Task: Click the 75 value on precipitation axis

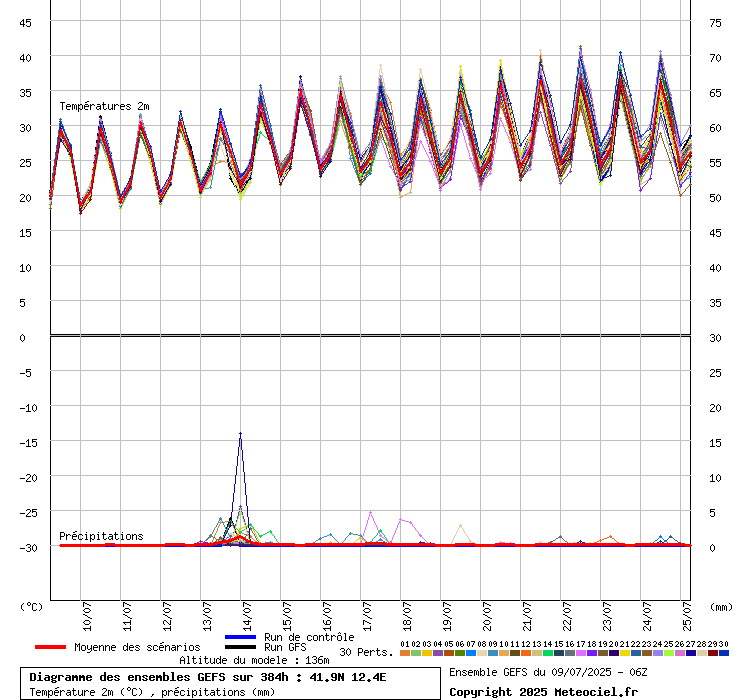Action: (715, 23)
